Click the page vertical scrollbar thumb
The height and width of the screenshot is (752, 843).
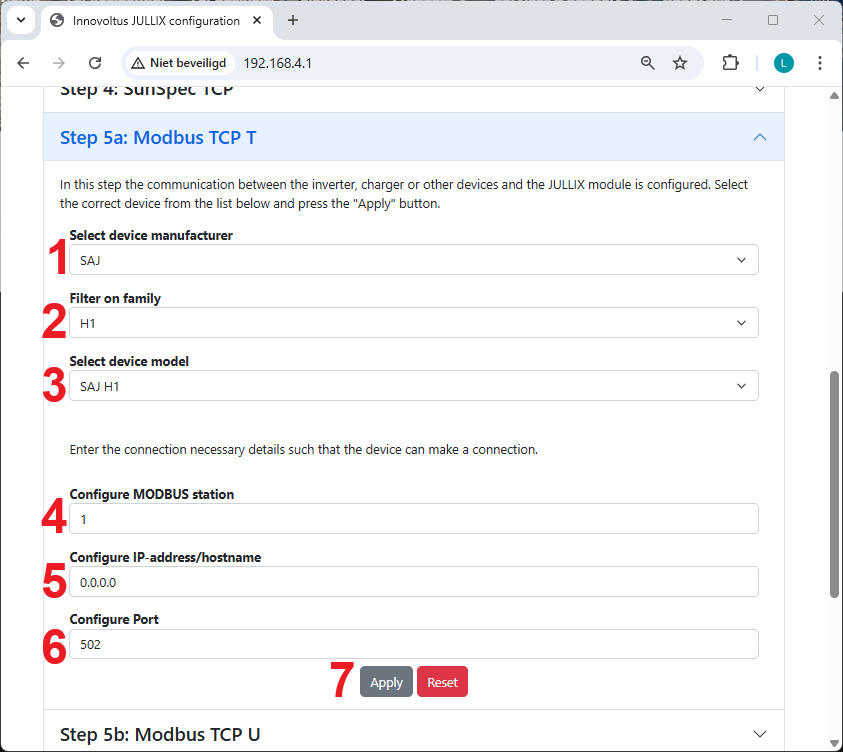coord(835,485)
